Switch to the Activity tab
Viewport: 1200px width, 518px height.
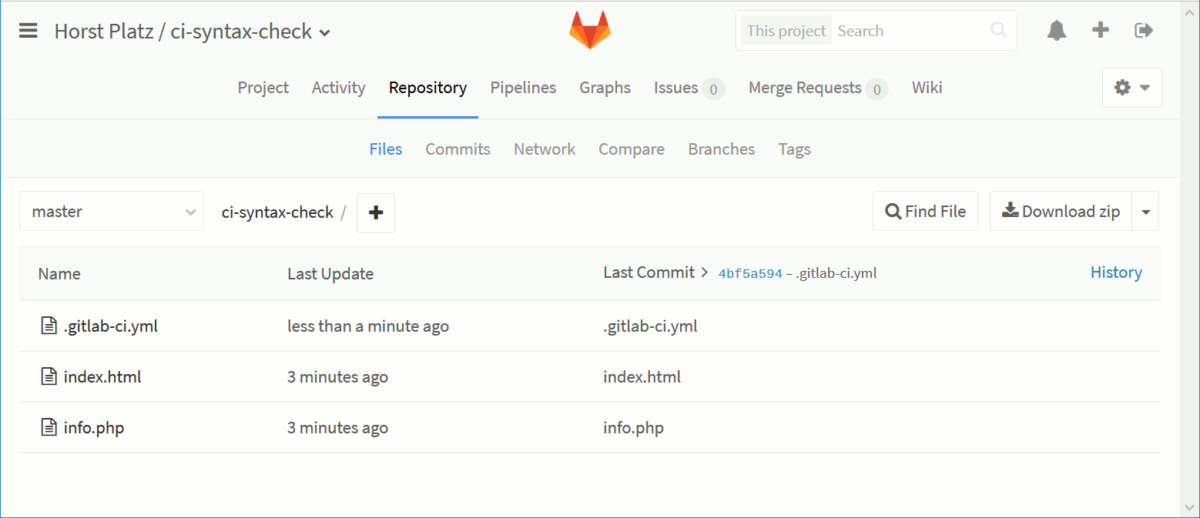coord(338,88)
